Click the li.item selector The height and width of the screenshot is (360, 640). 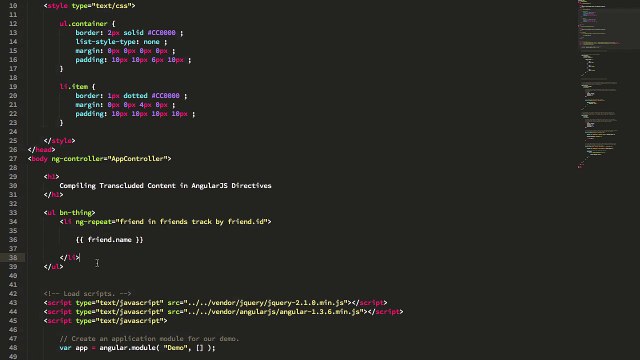[x=73, y=87]
